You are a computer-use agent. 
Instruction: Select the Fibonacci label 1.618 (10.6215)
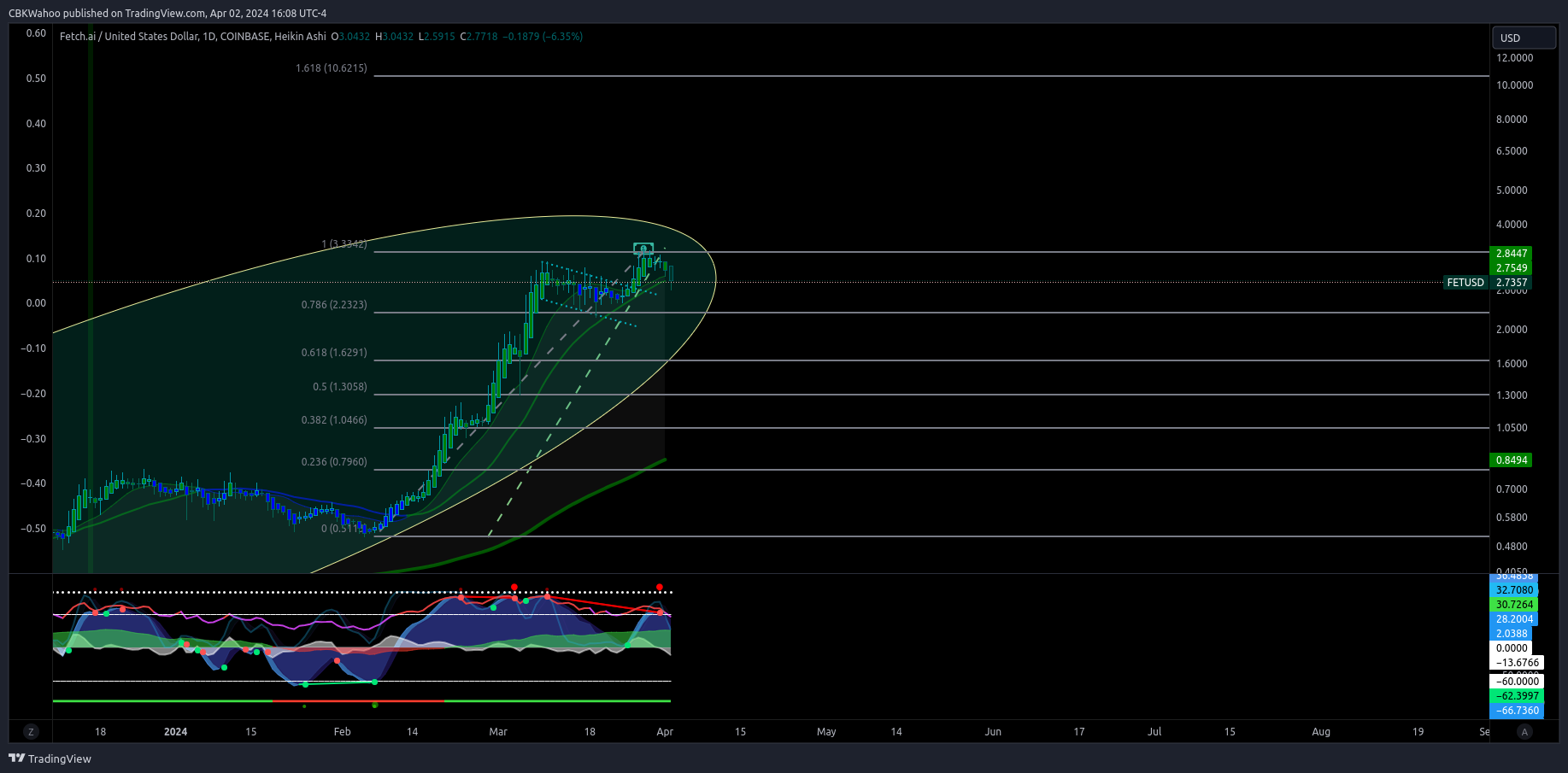[x=332, y=68]
